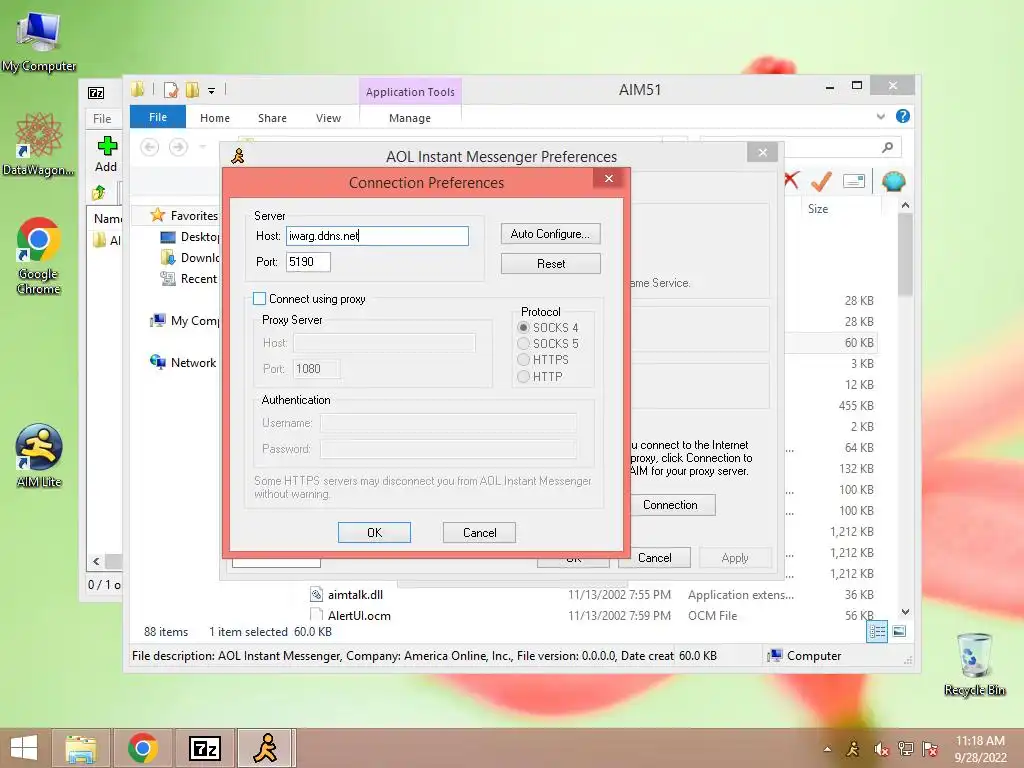The height and width of the screenshot is (768, 1024).
Task: Enable the Connect using proxy checkbox
Action: click(x=259, y=298)
